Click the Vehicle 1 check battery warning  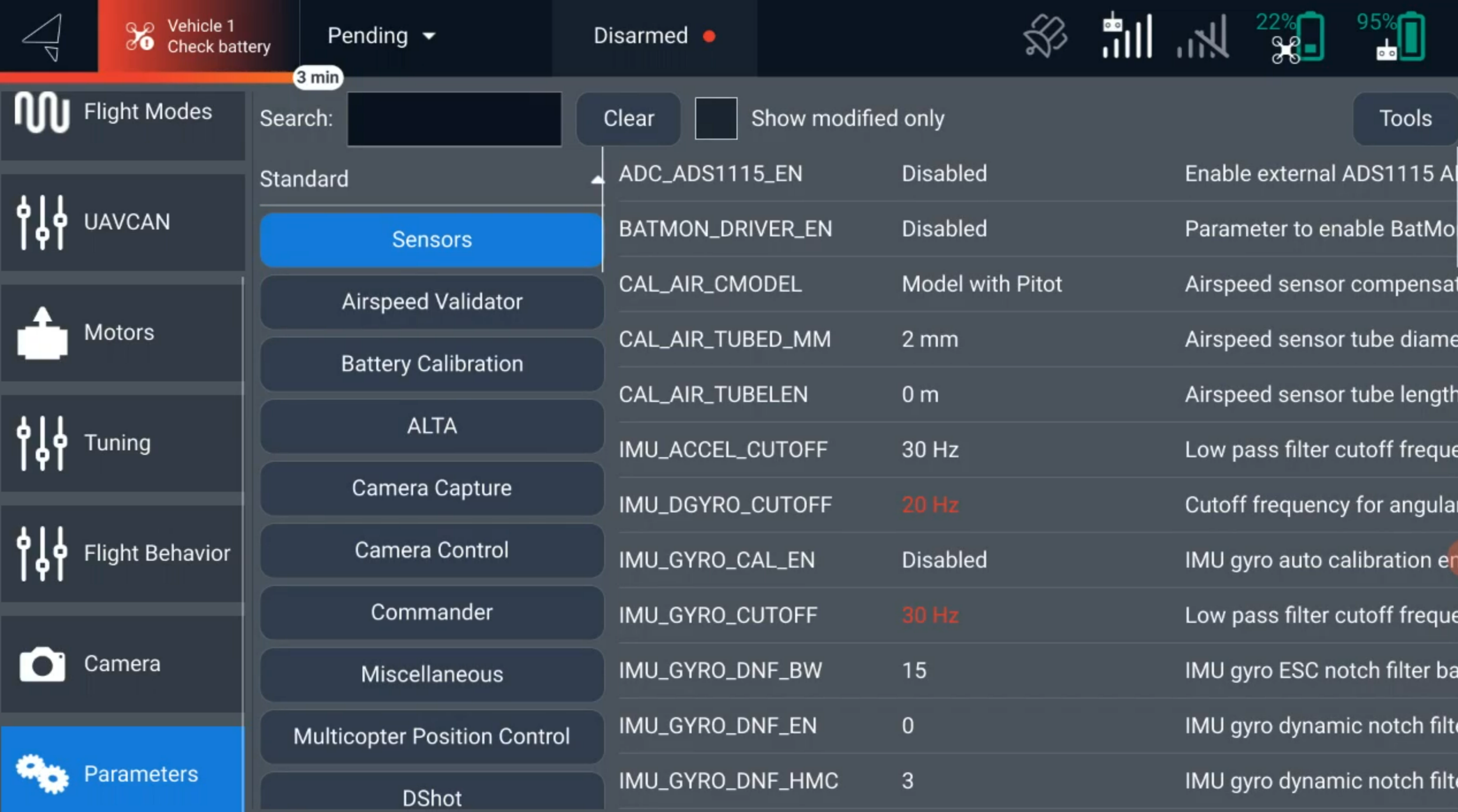click(x=198, y=36)
